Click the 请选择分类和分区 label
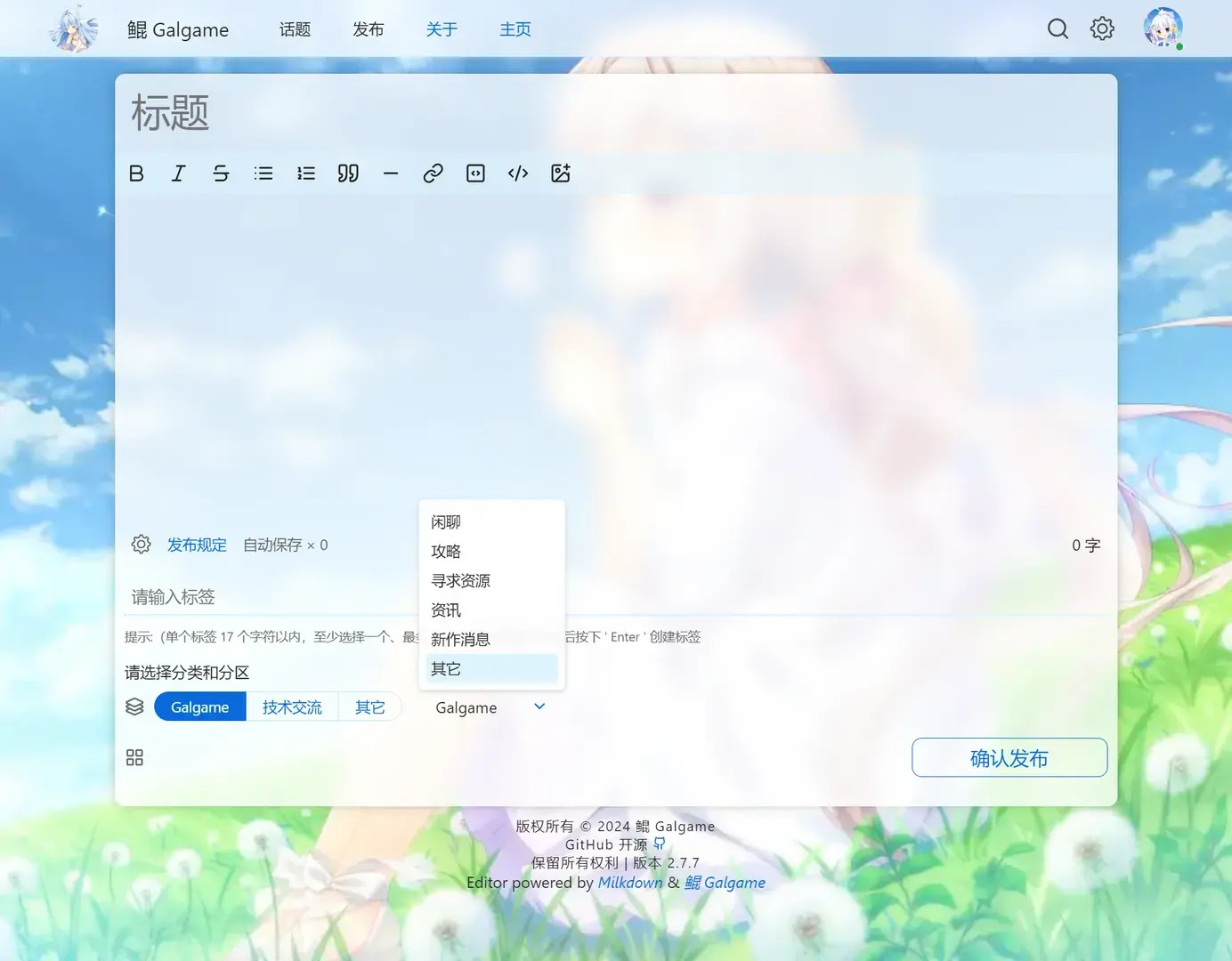 (187, 673)
